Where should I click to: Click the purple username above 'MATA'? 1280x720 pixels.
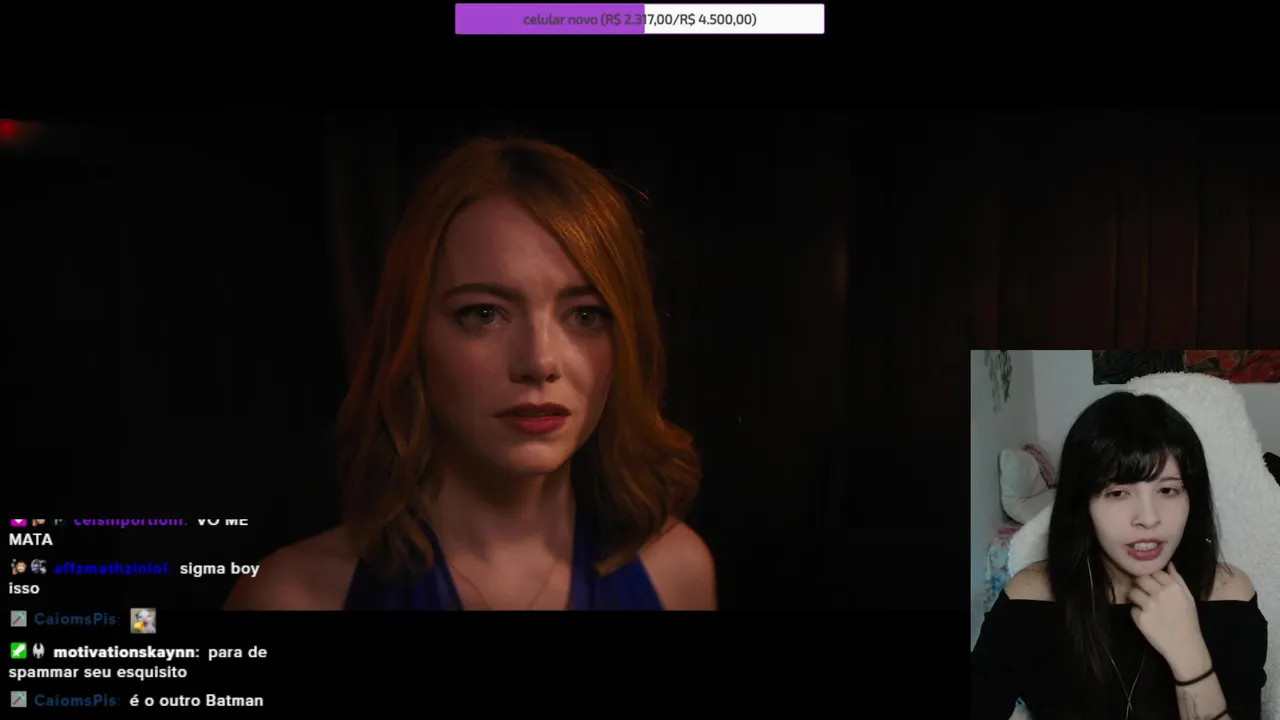(130, 520)
